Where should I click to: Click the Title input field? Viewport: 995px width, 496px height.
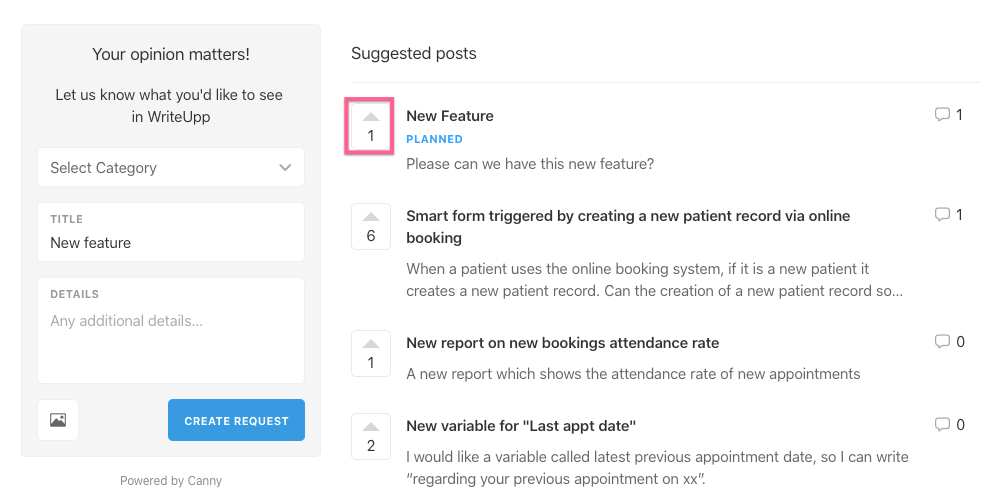click(x=171, y=232)
